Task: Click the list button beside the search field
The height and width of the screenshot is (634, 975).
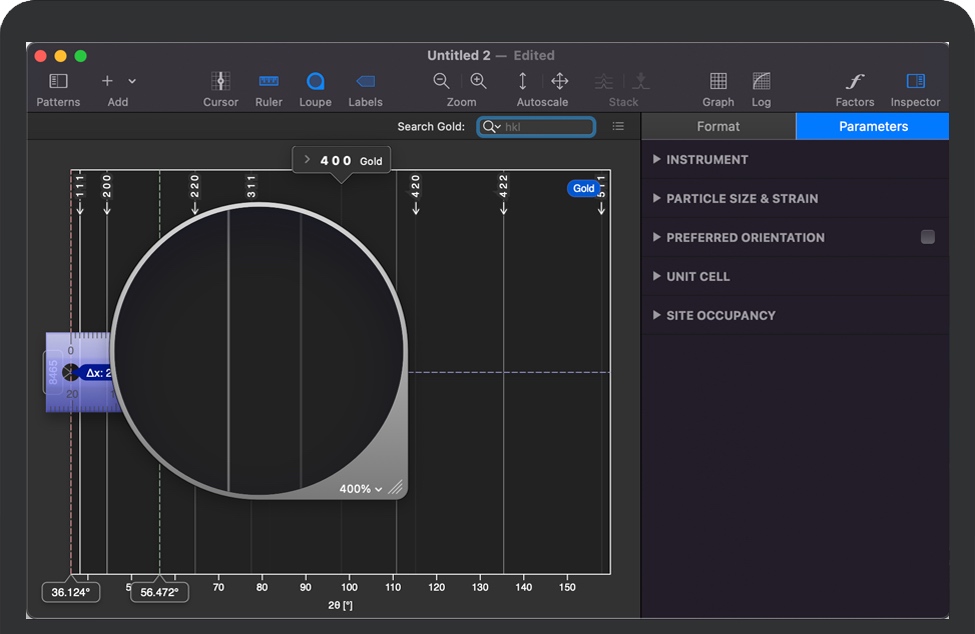Action: [618, 126]
